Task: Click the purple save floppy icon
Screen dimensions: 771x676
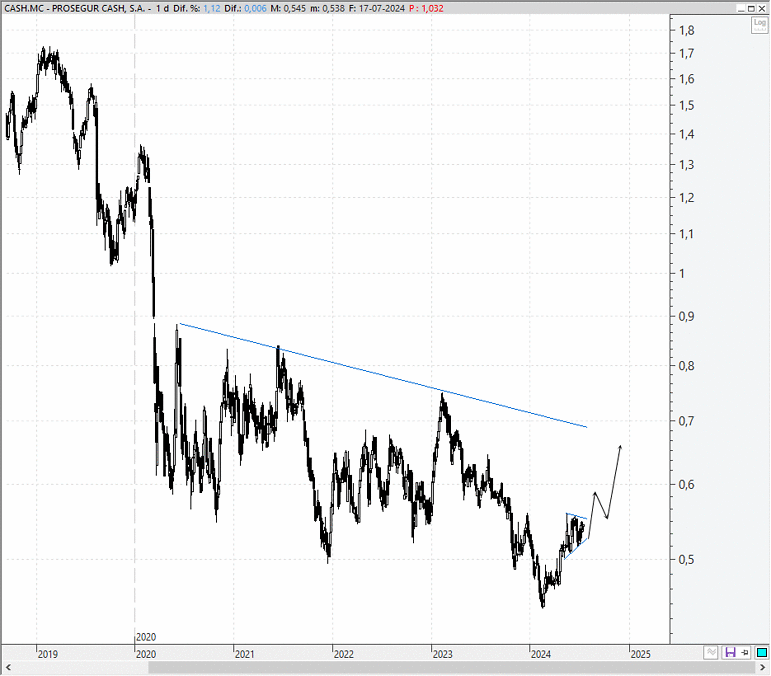Action: tap(730, 652)
